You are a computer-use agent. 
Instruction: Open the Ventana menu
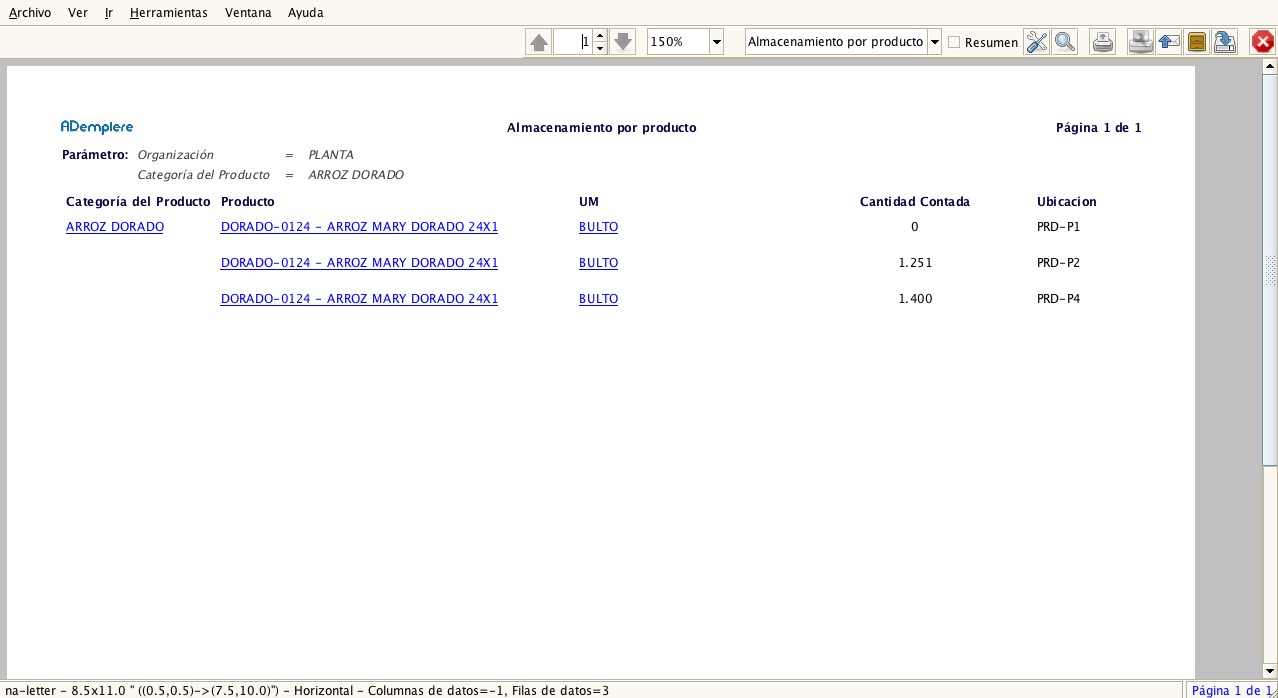(x=248, y=13)
